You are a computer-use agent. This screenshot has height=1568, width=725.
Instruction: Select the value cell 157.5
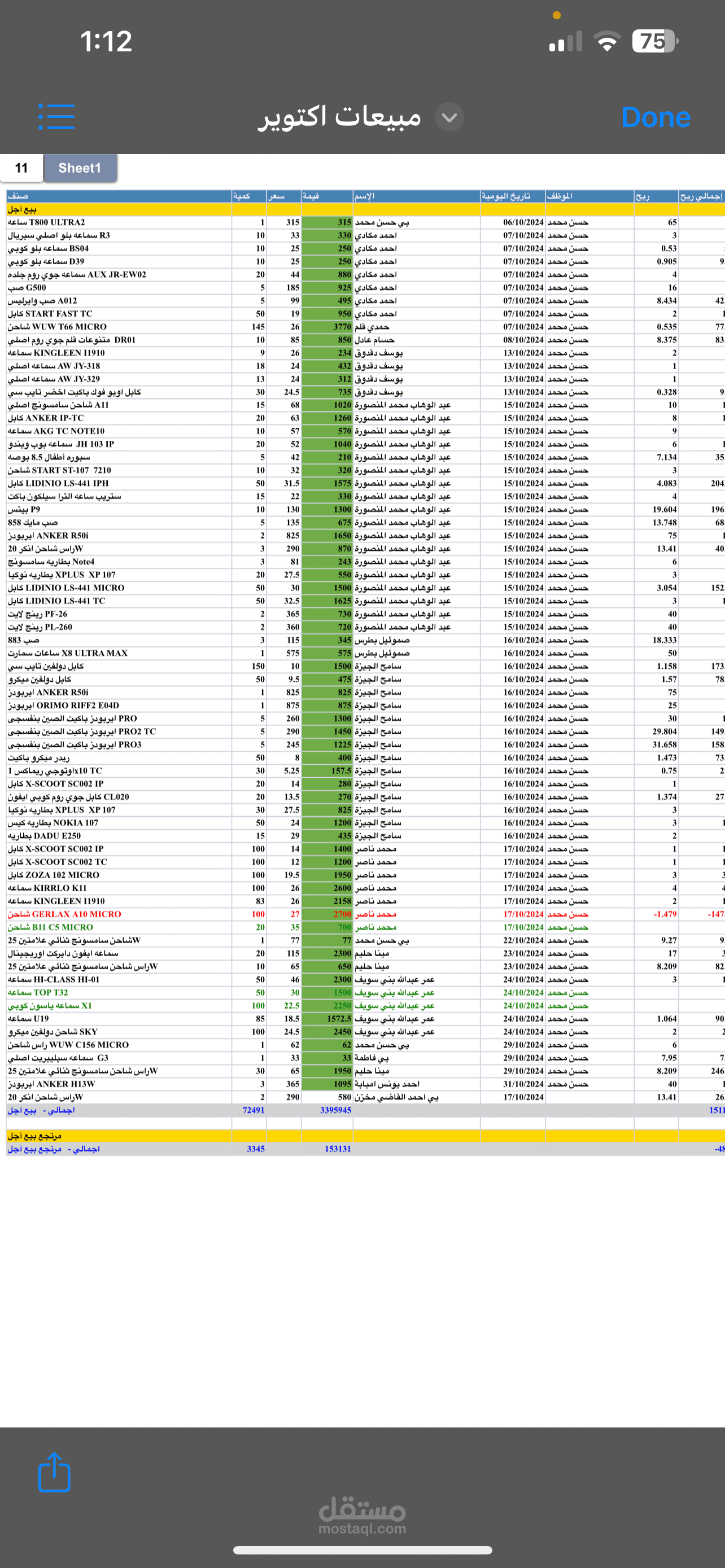coord(327,771)
